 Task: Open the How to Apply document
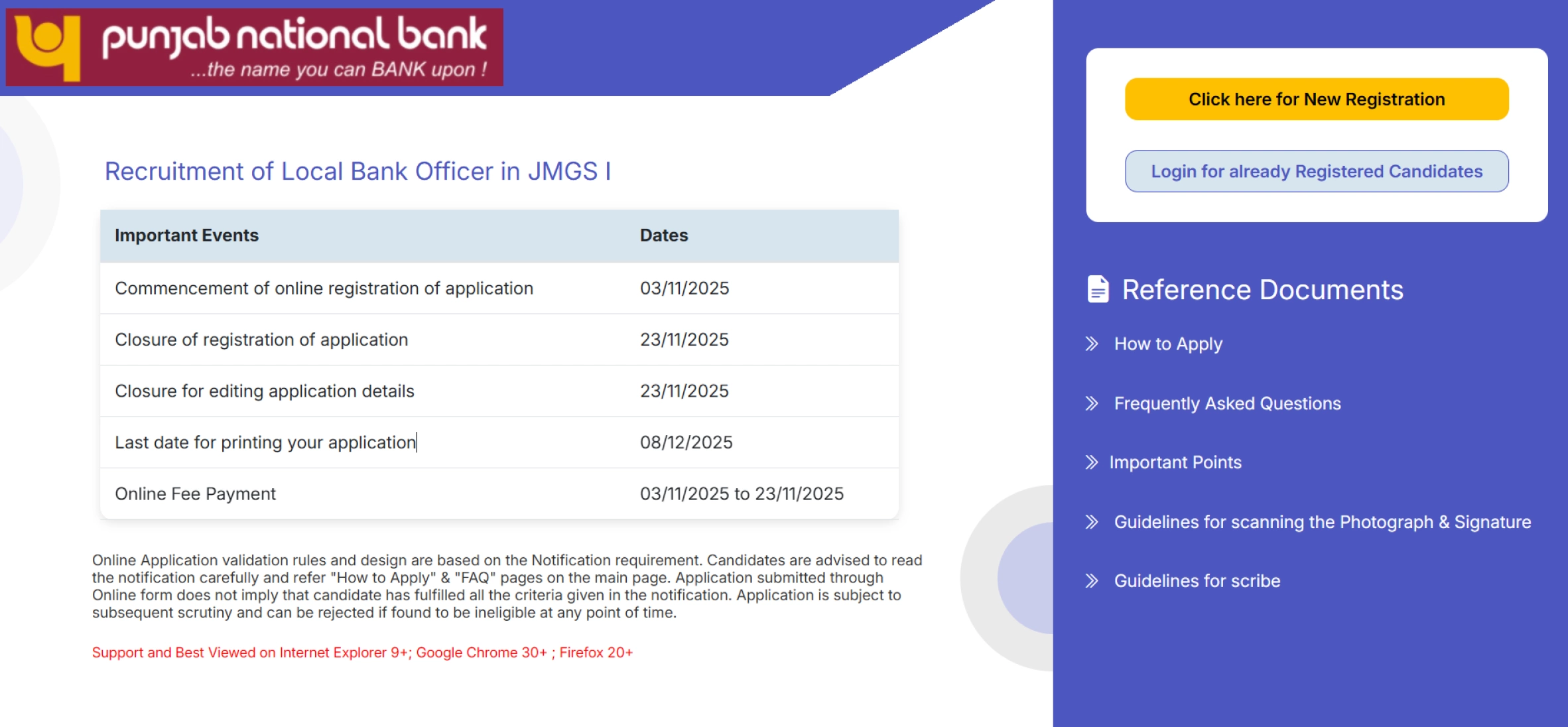tap(1168, 344)
